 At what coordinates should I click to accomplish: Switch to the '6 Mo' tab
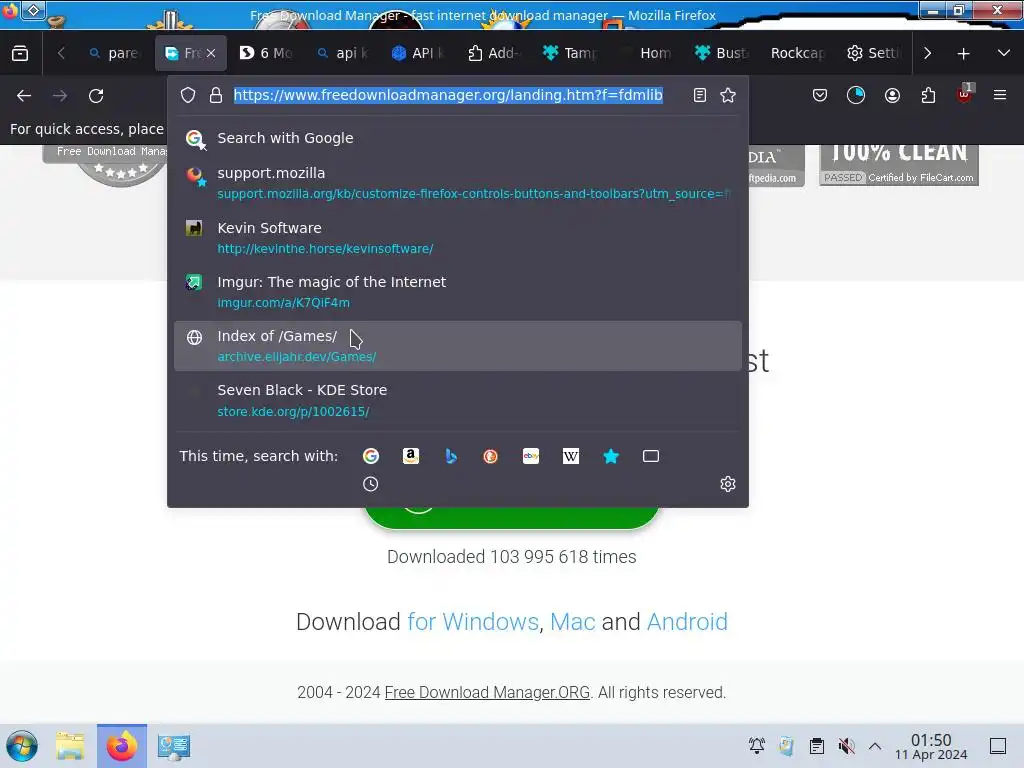[x=265, y=53]
